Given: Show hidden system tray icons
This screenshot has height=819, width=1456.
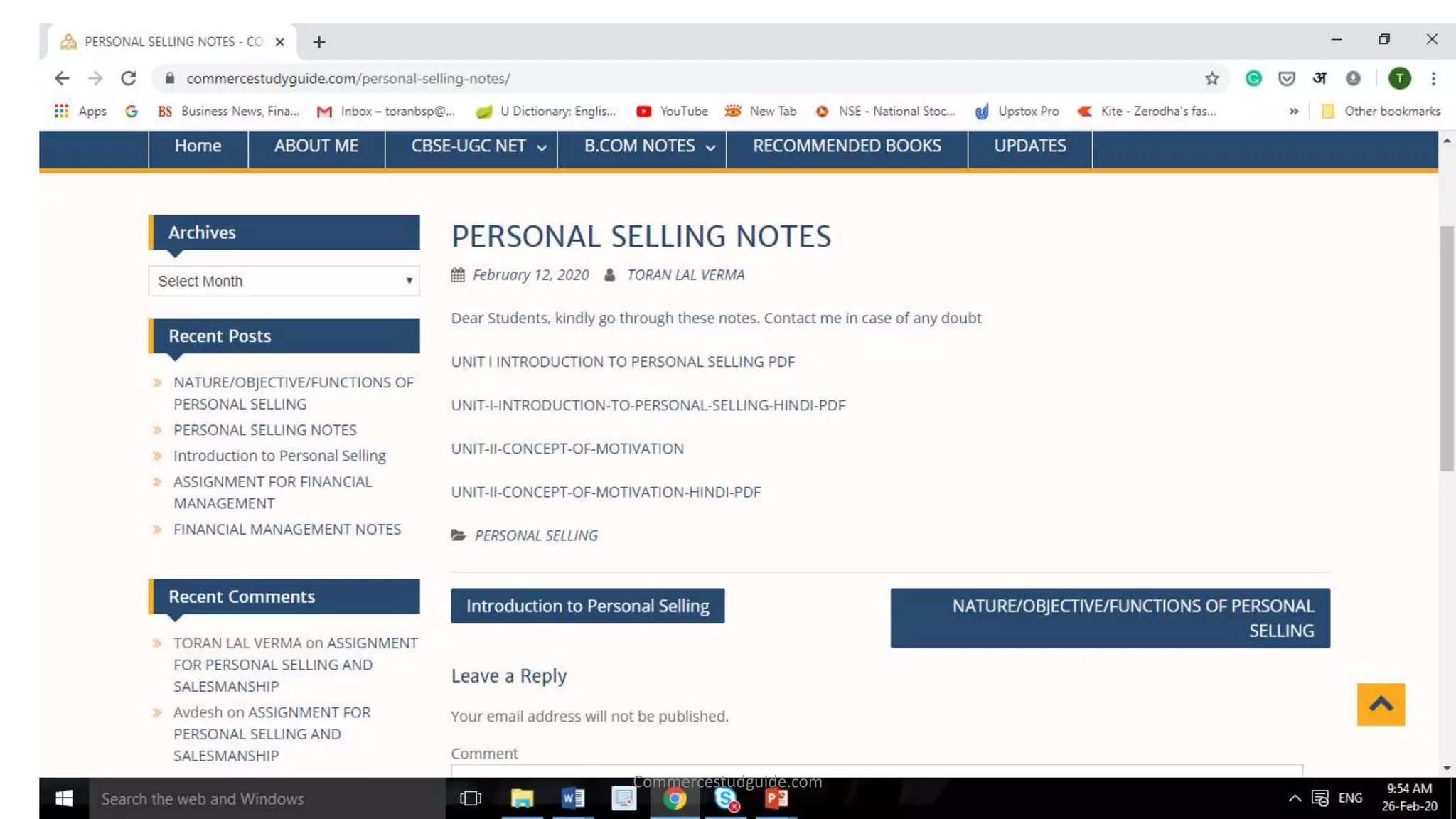Looking at the screenshot, I should click(1295, 798).
